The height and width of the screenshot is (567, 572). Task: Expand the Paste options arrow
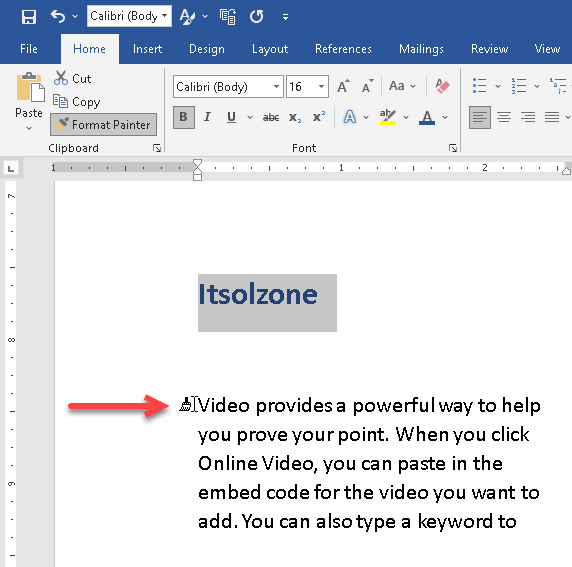pos(29,128)
